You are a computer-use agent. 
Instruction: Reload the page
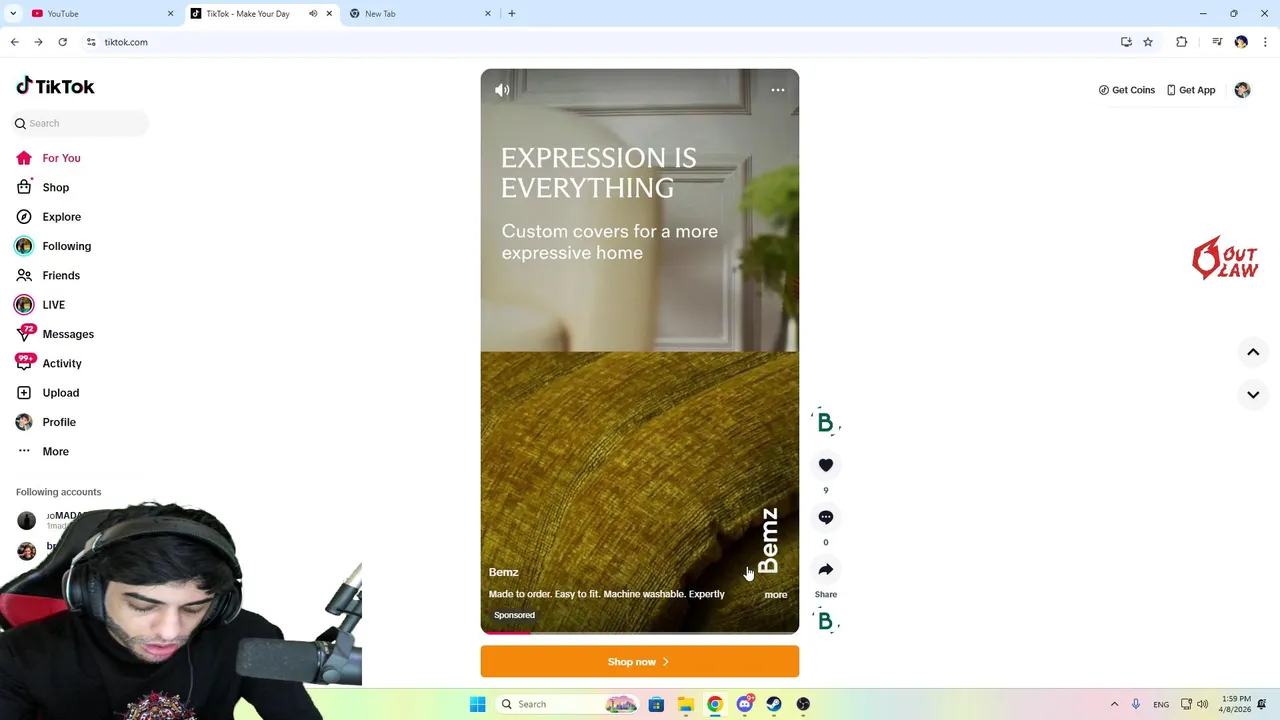(62, 42)
